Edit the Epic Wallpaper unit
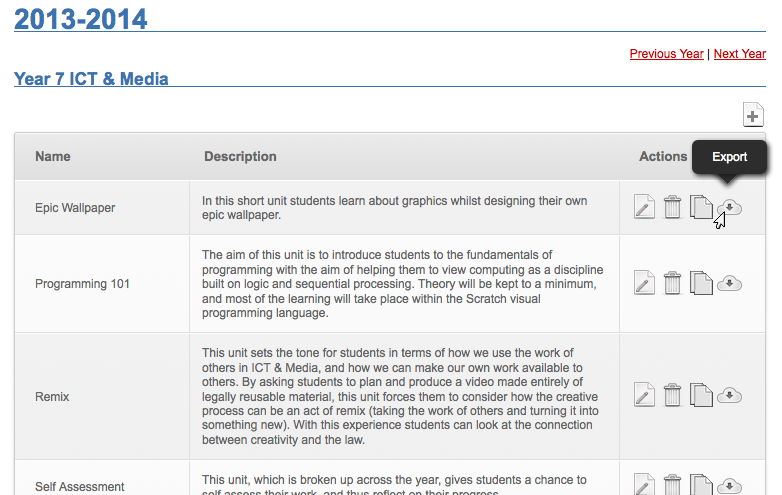This screenshot has height=495, width=782. coord(645,208)
